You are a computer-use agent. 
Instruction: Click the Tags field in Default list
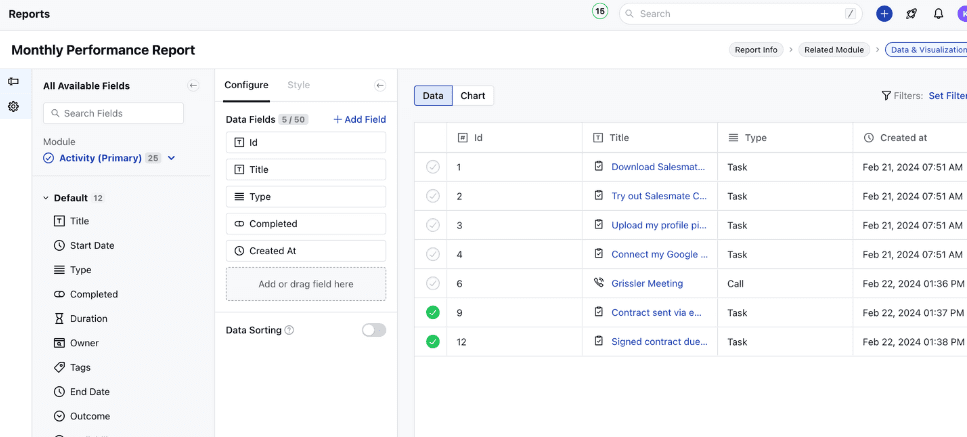72,367
